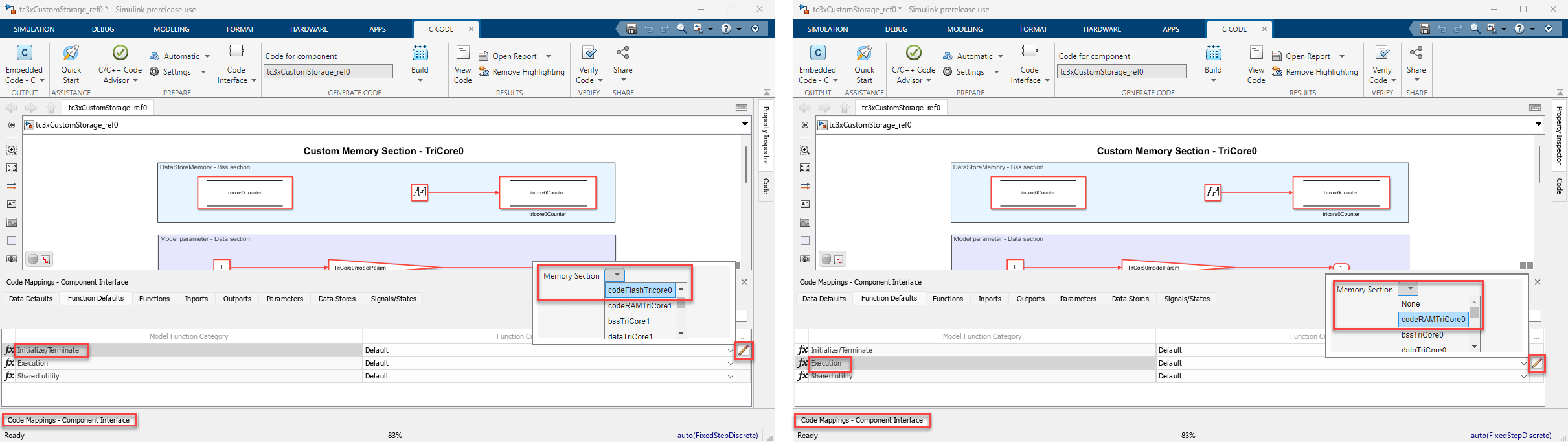Expand Settings dropdown arrow in left window
The width and height of the screenshot is (1568, 442).
point(203,72)
